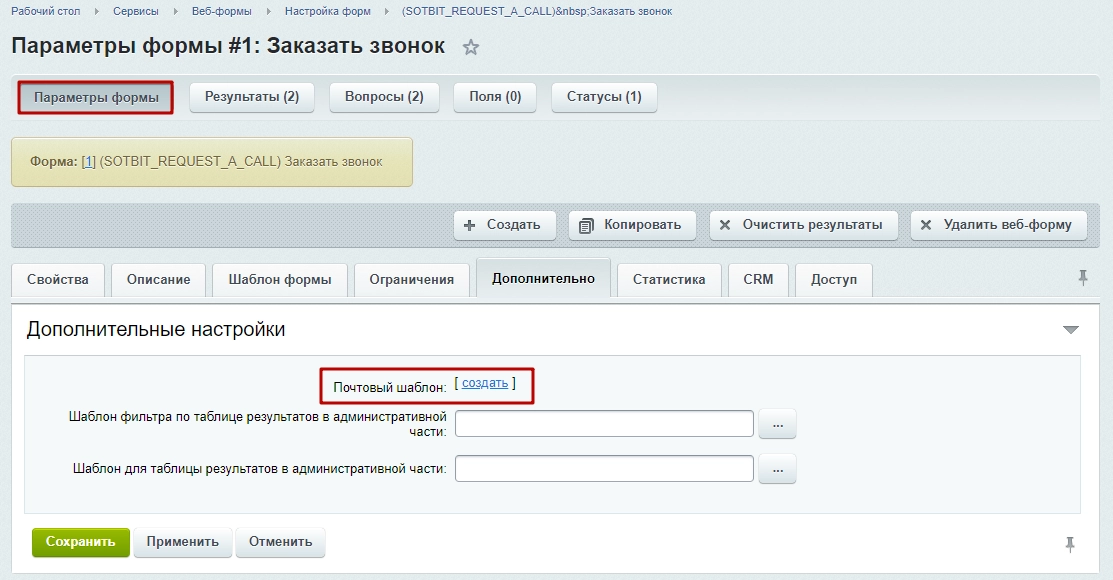Click the Отменить button
The height and width of the screenshot is (580, 1113).
(x=280, y=542)
